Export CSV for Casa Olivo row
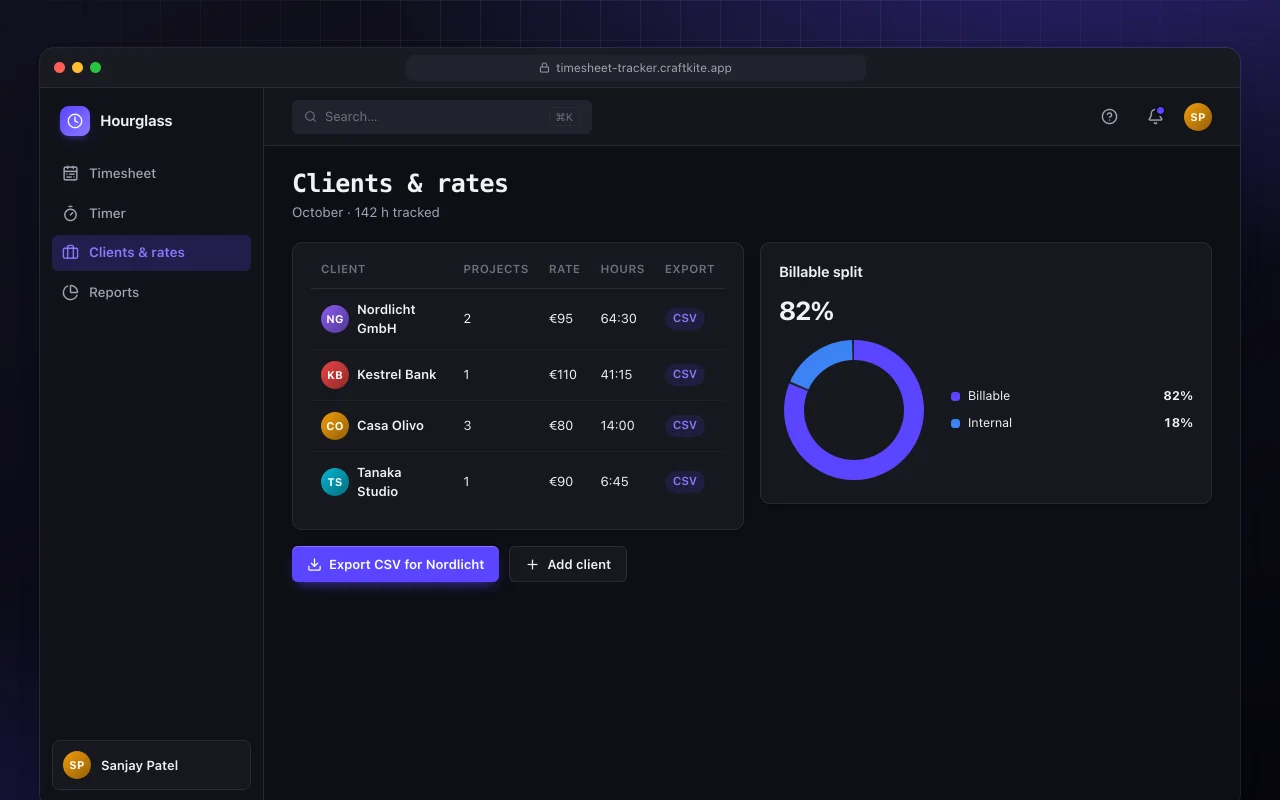1280x800 pixels. point(685,426)
